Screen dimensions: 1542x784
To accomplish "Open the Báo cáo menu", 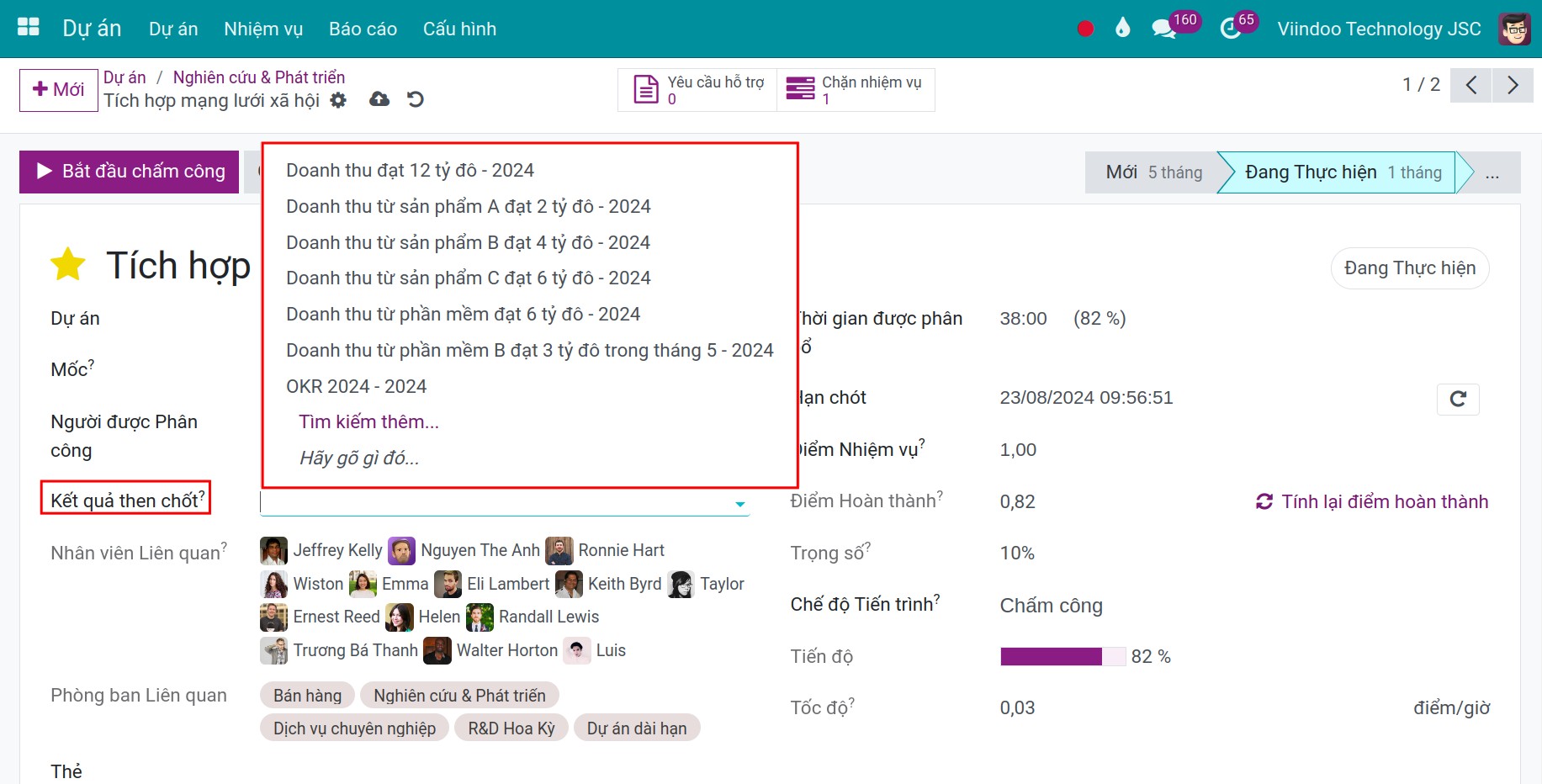I will click(x=363, y=29).
